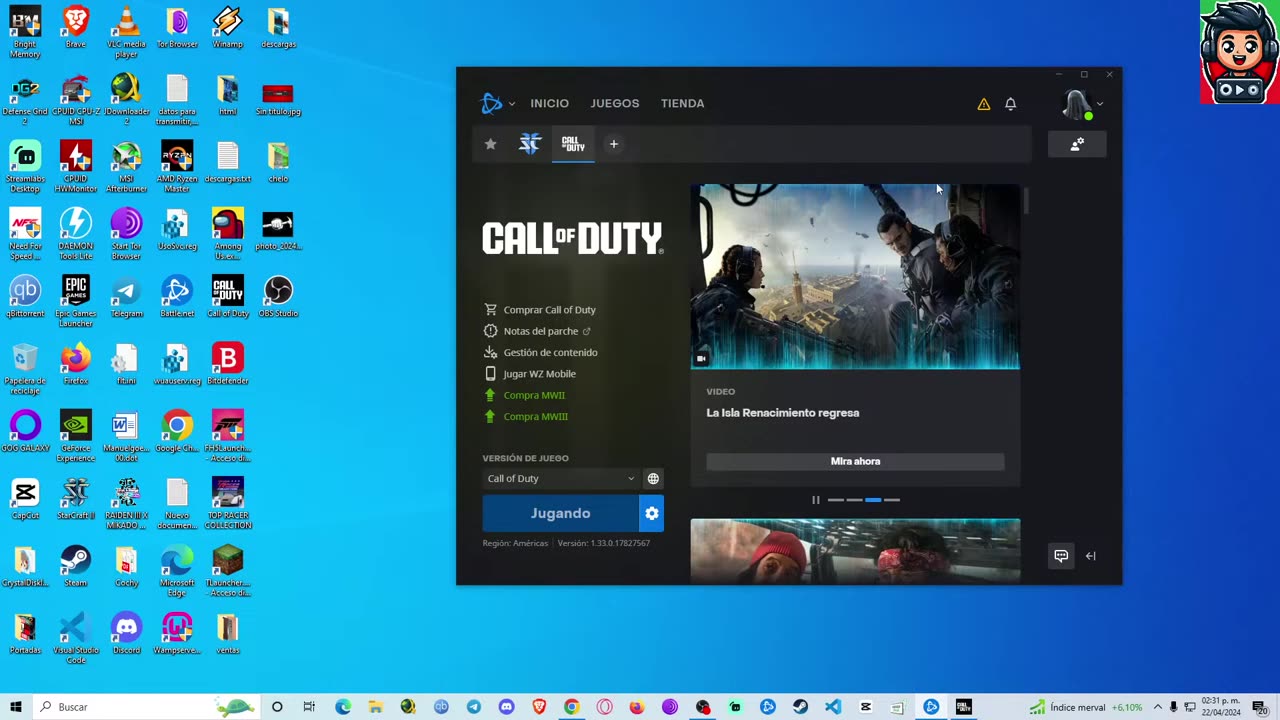
Task: Select the qBittorrent desktop icon
Action: tap(25, 297)
